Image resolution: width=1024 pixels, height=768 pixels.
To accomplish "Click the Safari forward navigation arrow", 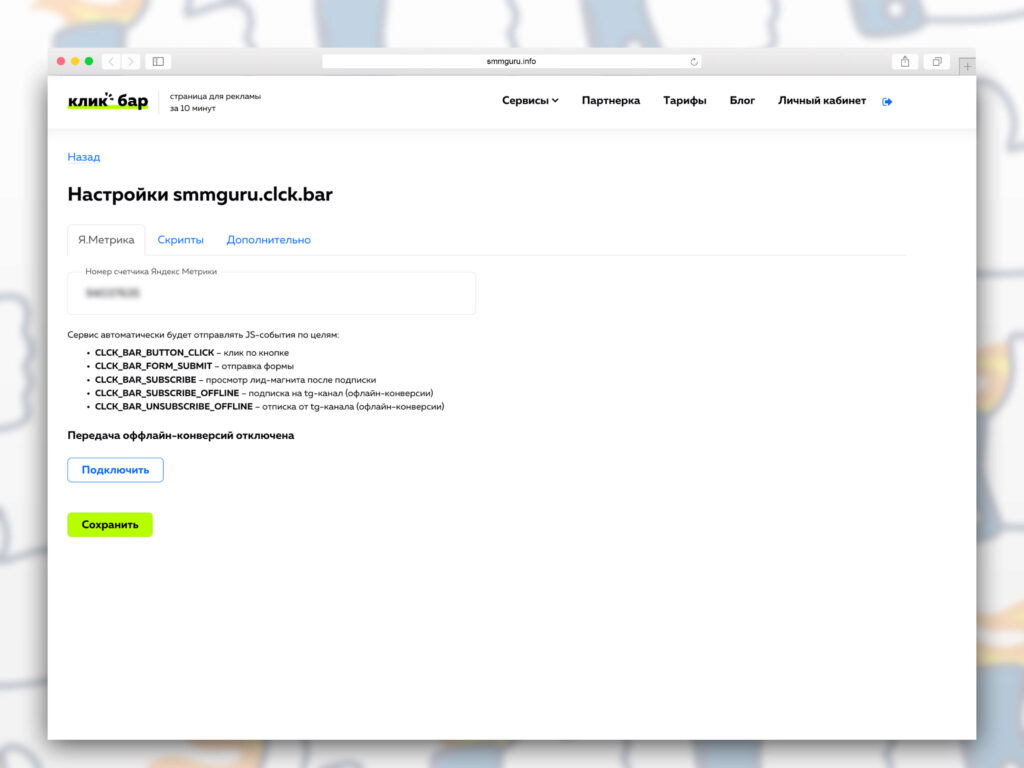I will pos(130,61).
